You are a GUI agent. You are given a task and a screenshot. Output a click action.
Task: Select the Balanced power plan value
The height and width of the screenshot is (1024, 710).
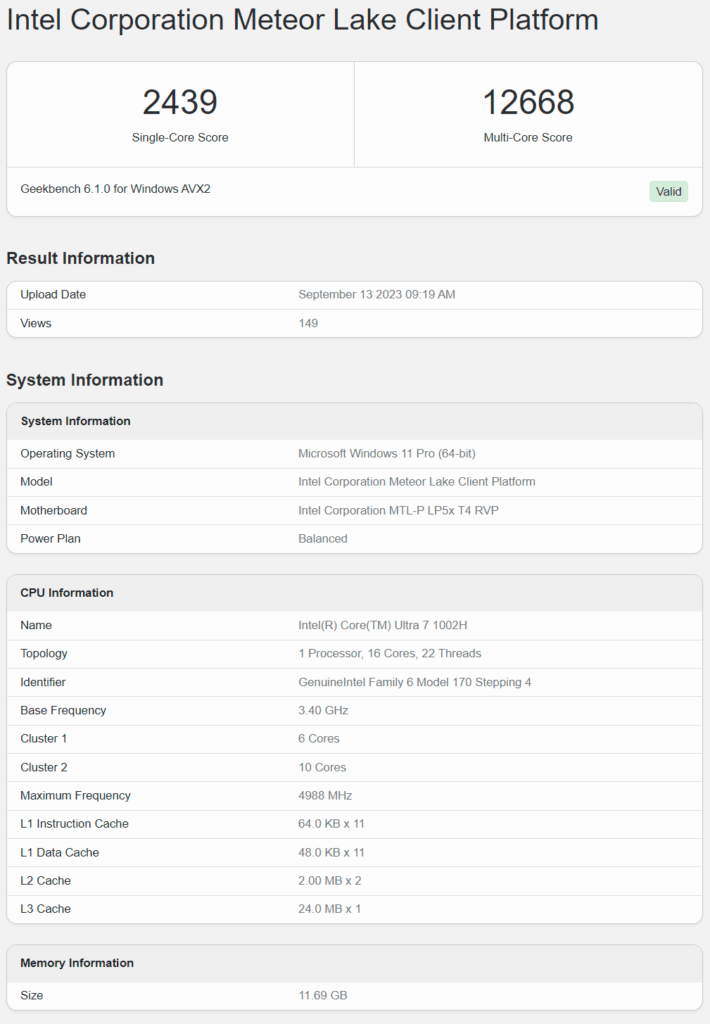click(x=323, y=539)
